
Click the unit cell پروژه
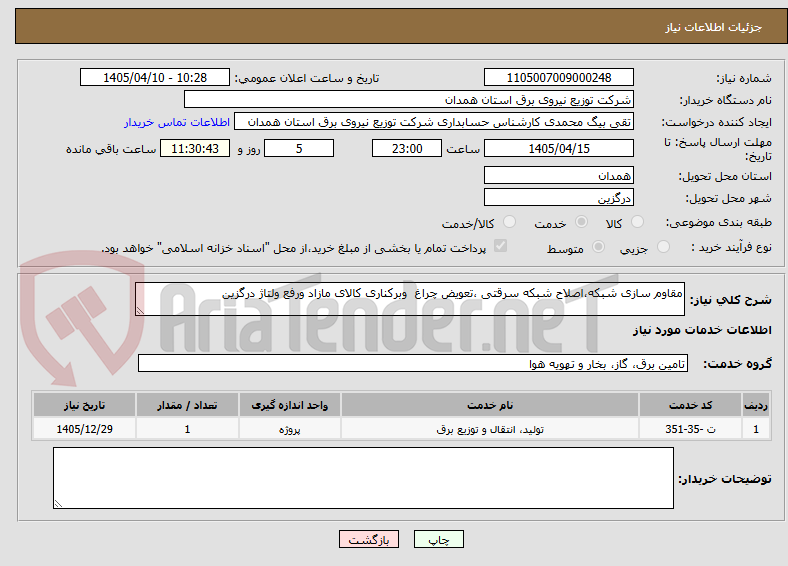point(290,429)
